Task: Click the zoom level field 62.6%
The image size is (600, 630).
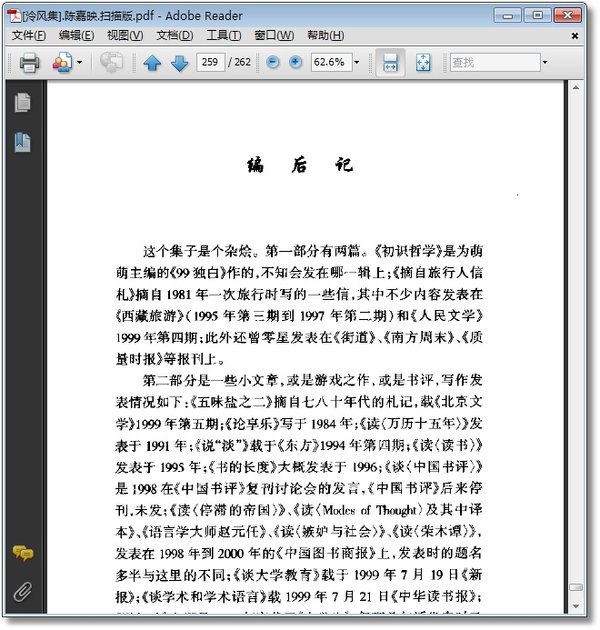Action: (x=331, y=62)
